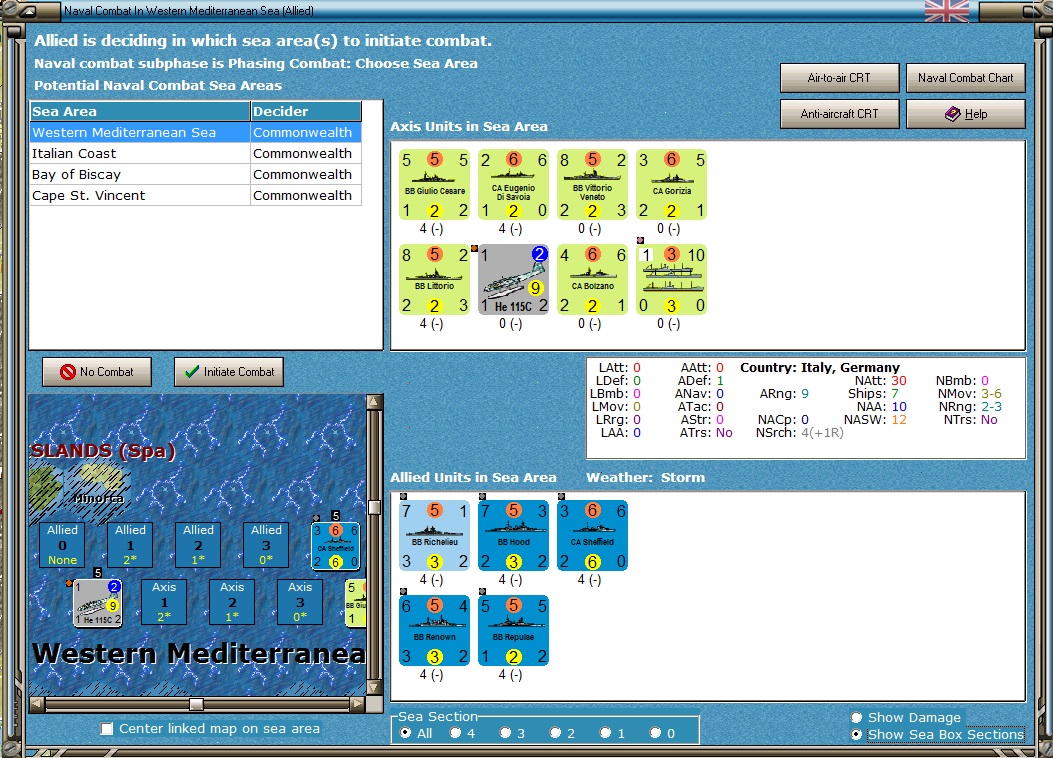Select BB Giulio Cesare unit counter

pyautogui.click(x=434, y=185)
